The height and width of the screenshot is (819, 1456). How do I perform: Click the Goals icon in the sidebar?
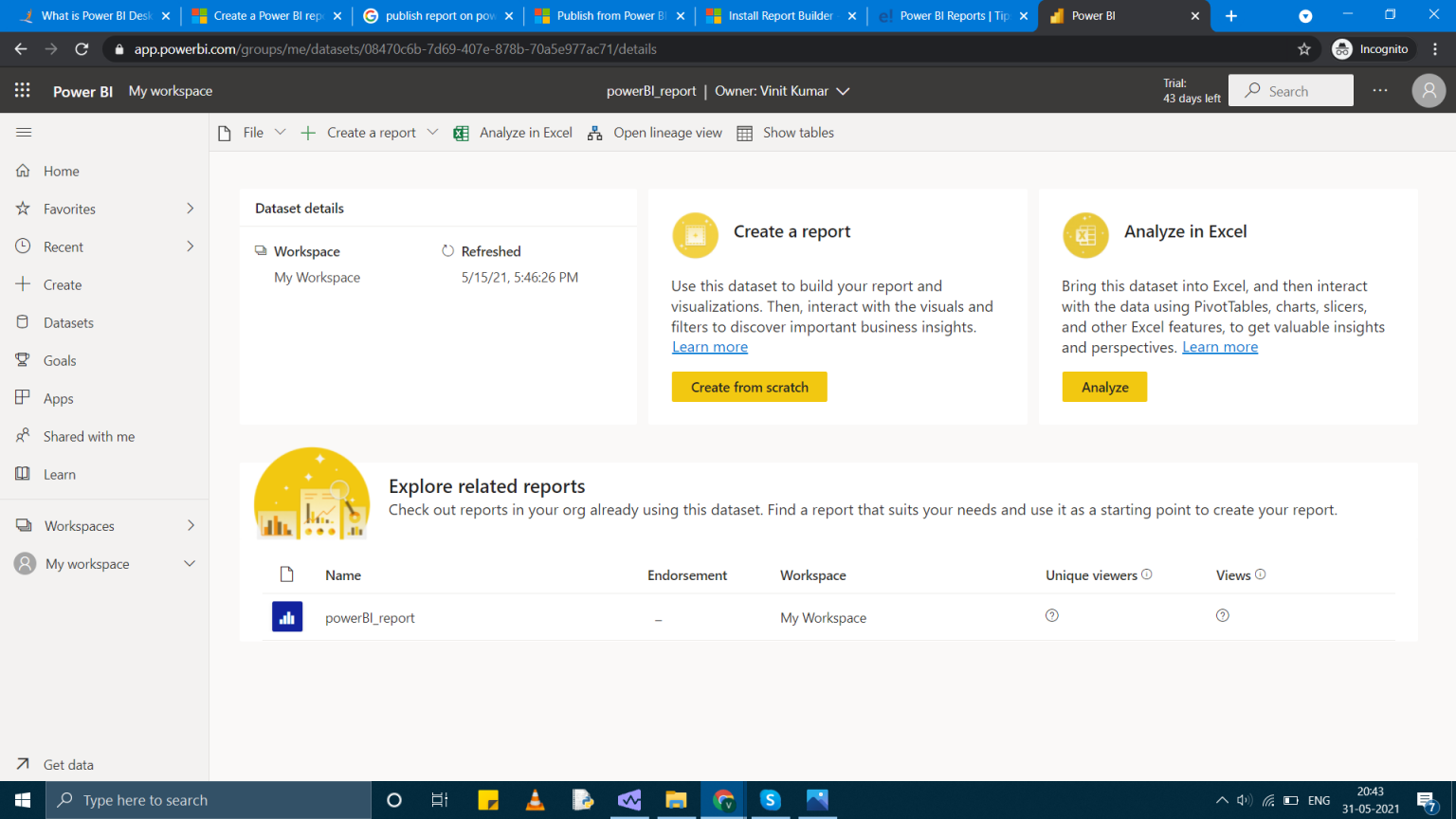(24, 360)
